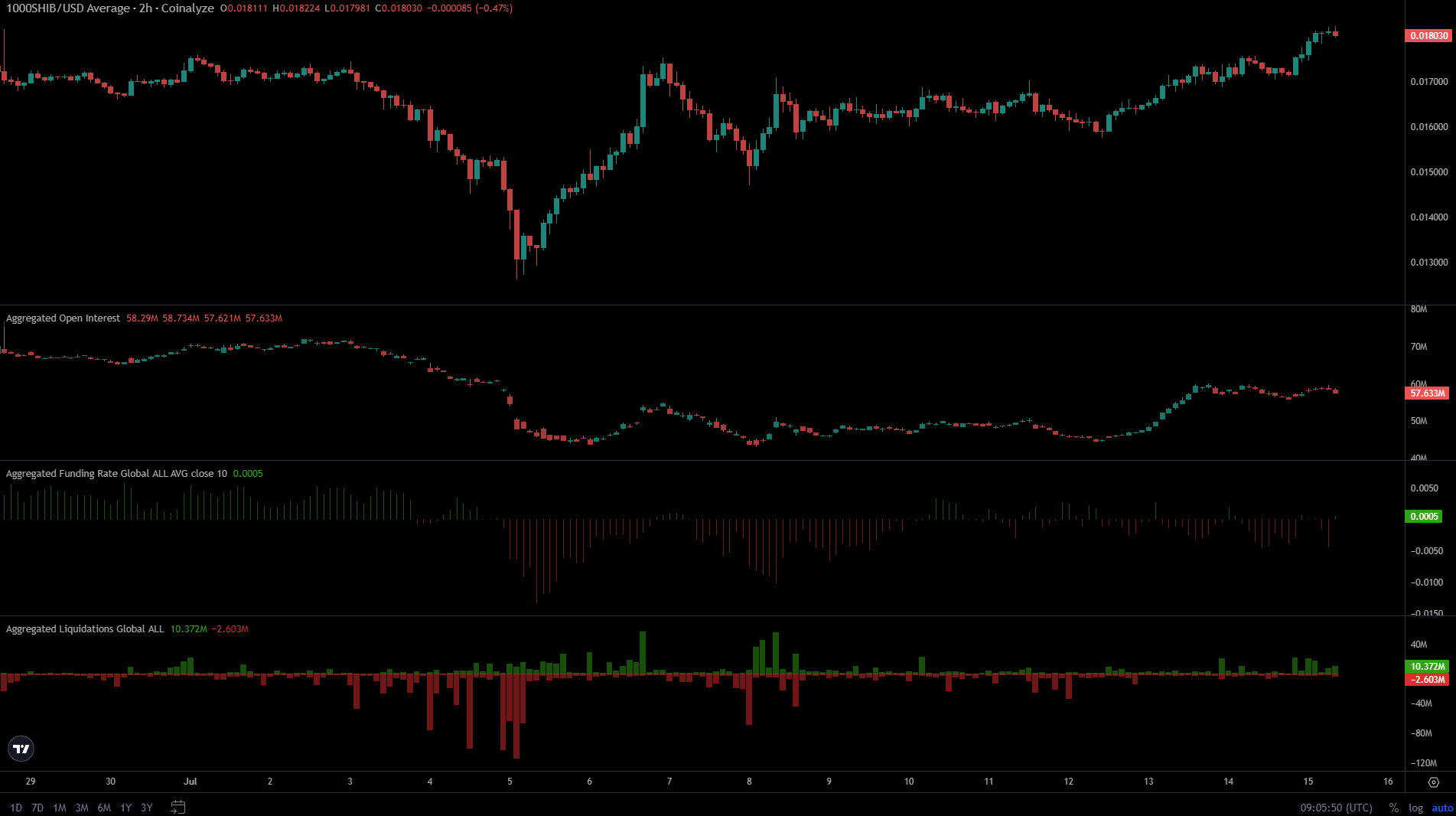The width and height of the screenshot is (1456, 816).
Task: Select the 1Y time range
Action: (x=126, y=808)
